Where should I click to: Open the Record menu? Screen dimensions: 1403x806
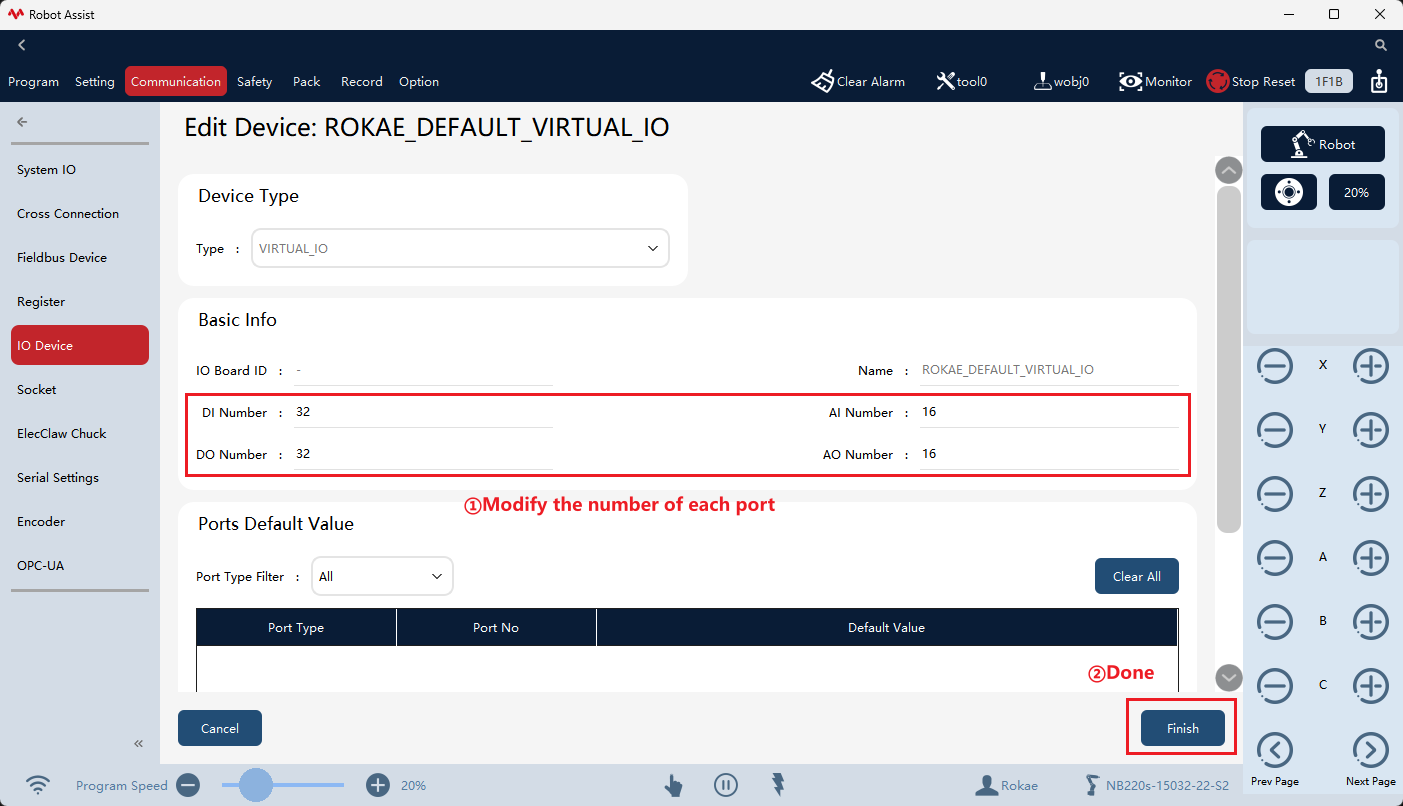[x=362, y=82]
